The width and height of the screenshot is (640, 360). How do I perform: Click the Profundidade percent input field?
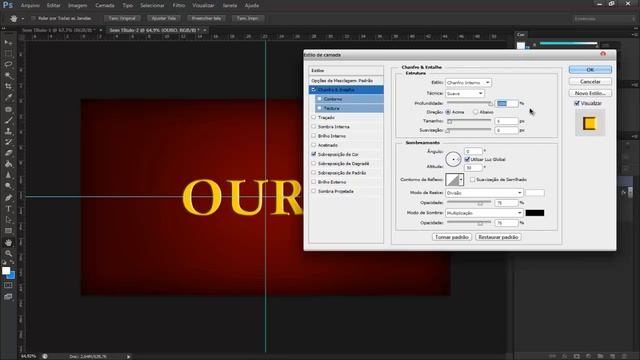507,103
